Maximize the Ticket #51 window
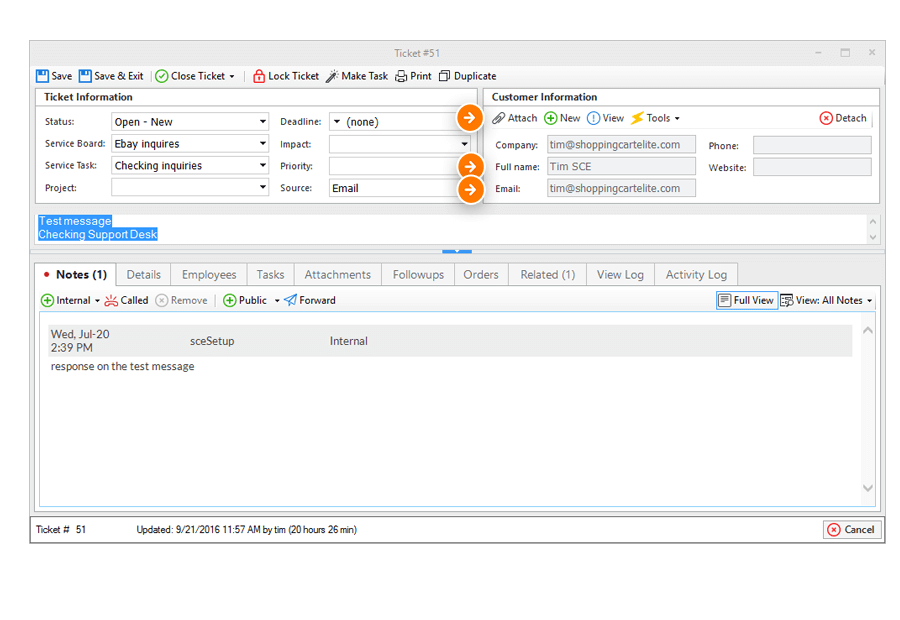The height and width of the screenshot is (620, 900). [845, 52]
